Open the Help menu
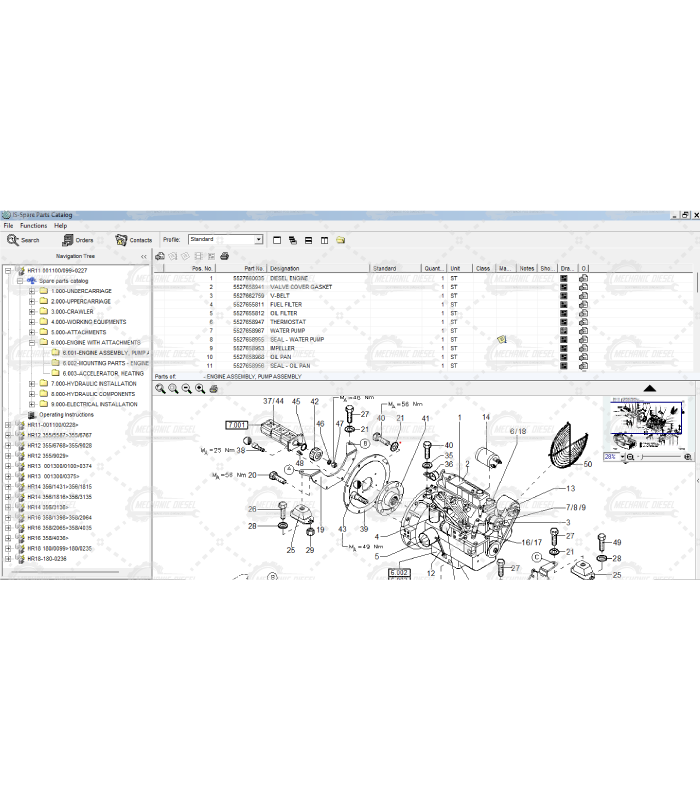Screen dimensions: 700x800 (61, 226)
